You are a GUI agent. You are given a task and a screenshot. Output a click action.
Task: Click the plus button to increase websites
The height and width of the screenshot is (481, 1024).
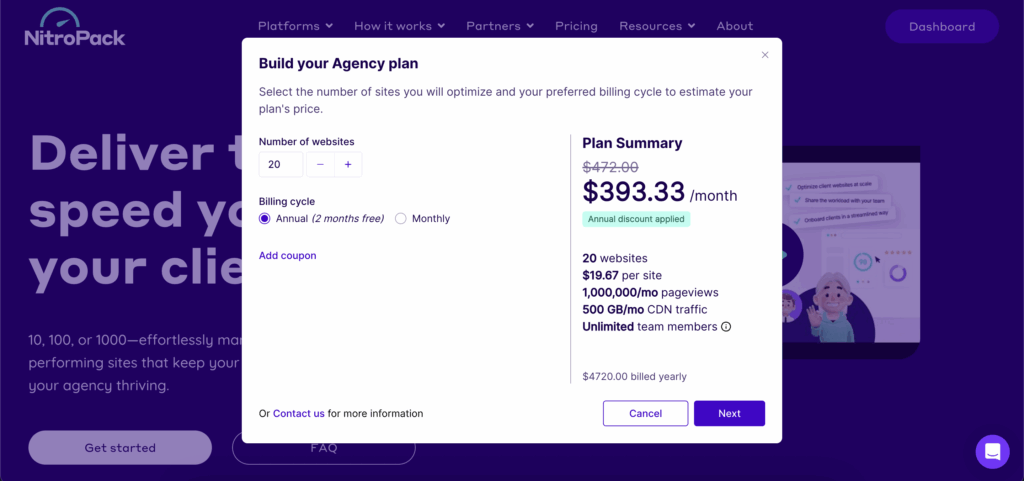pyautogui.click(x=348, y=165)
